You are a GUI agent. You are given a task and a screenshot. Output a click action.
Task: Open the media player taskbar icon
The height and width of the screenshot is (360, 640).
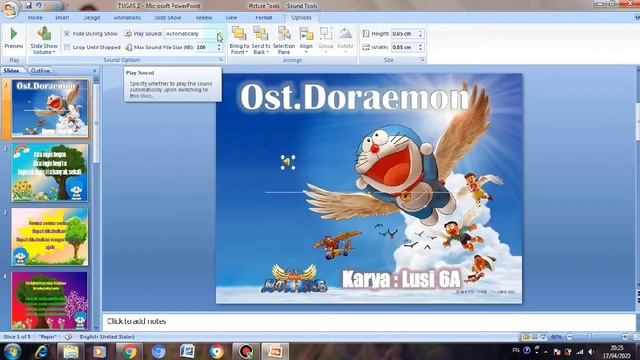point(100,351)
